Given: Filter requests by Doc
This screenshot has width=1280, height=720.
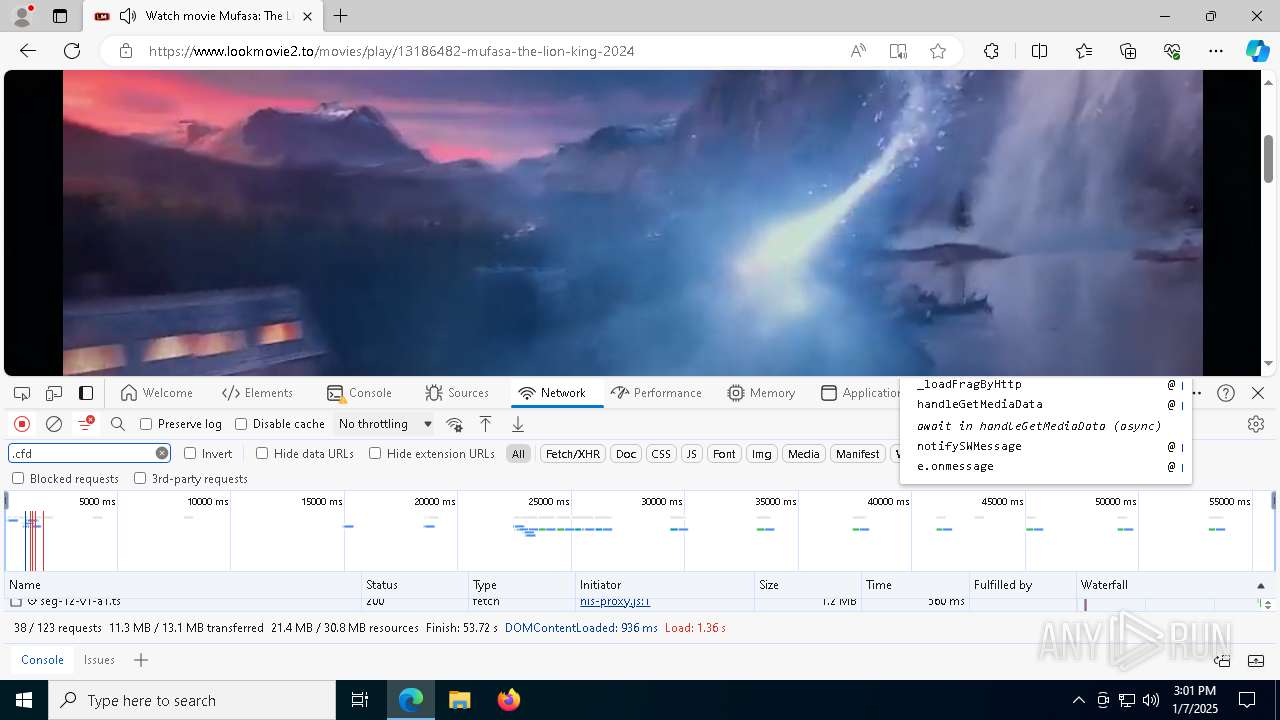Looking at the screenshot, I should point(626,454).
